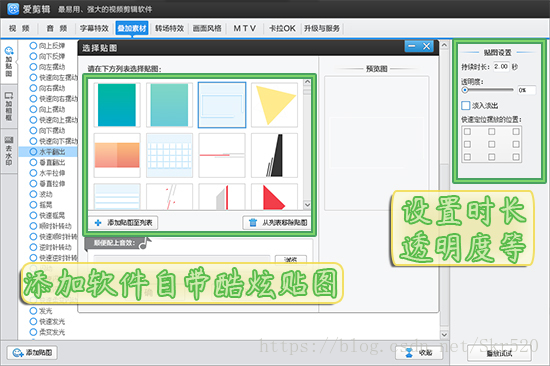Click 从列表移除贴图 button
550x366 pixels.
click(x=277, y=222)
